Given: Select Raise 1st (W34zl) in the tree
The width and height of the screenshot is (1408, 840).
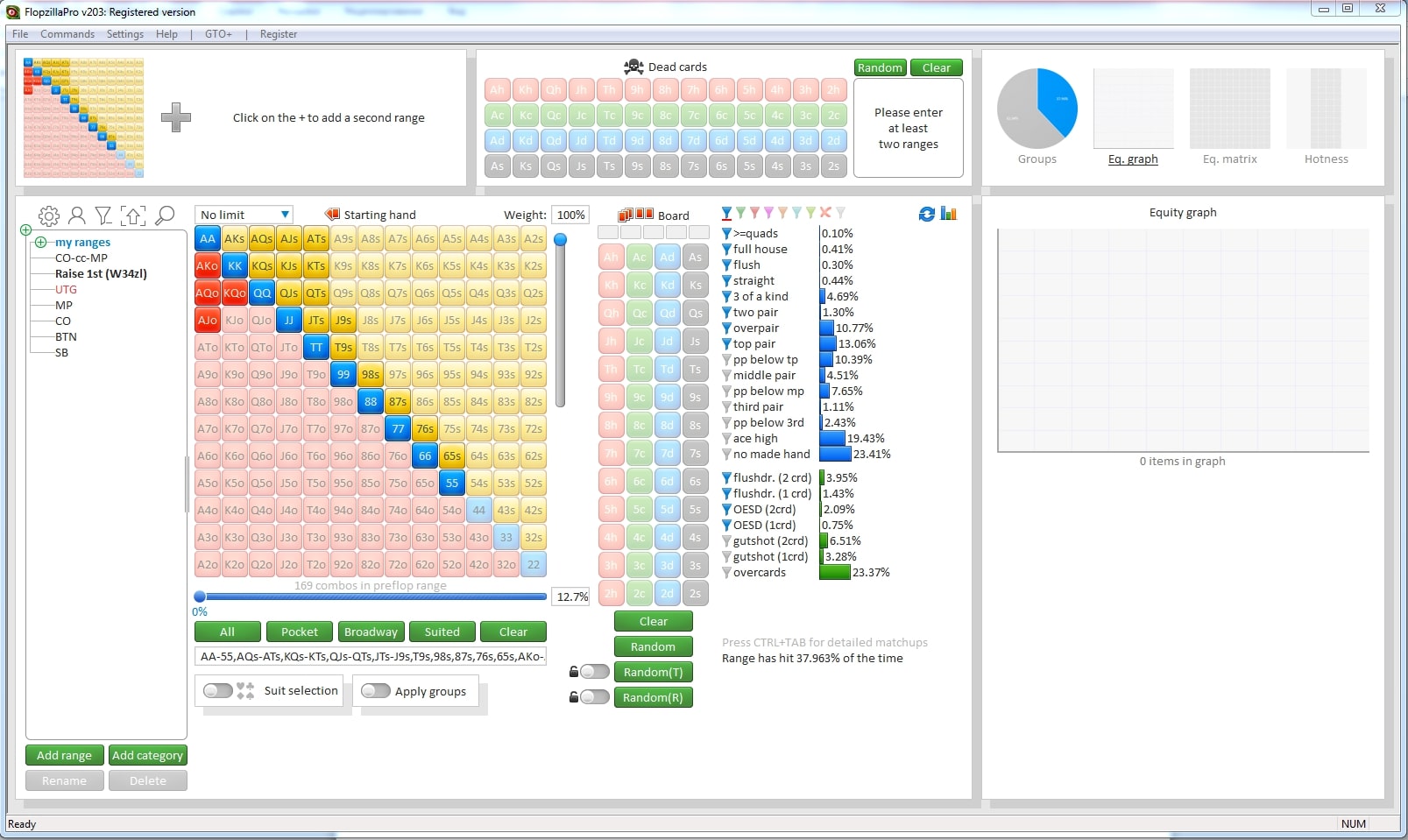Looking at the screenshot, I should pyautogui.click(x=101, y=274).
